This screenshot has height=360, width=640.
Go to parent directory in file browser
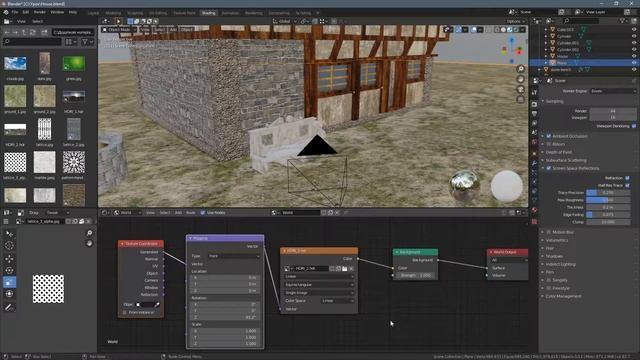pos(24,32)
